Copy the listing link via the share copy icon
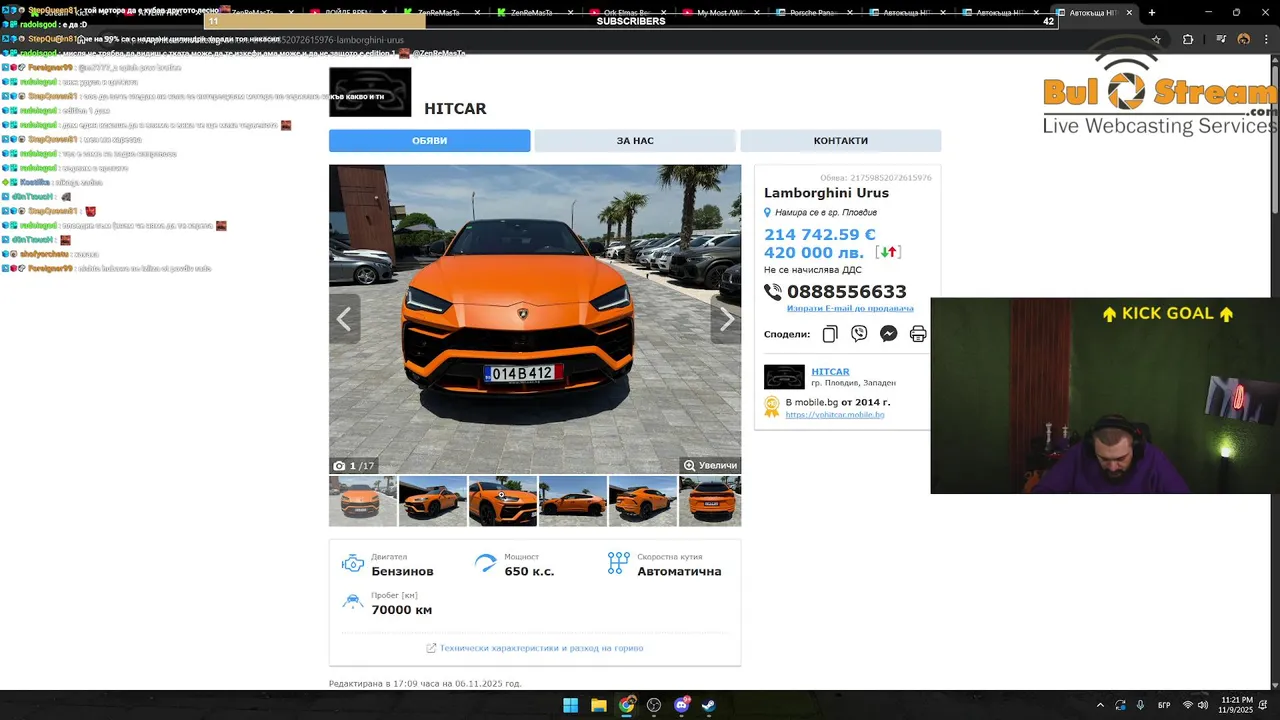The image size is (1280, 720). (830, 334)
